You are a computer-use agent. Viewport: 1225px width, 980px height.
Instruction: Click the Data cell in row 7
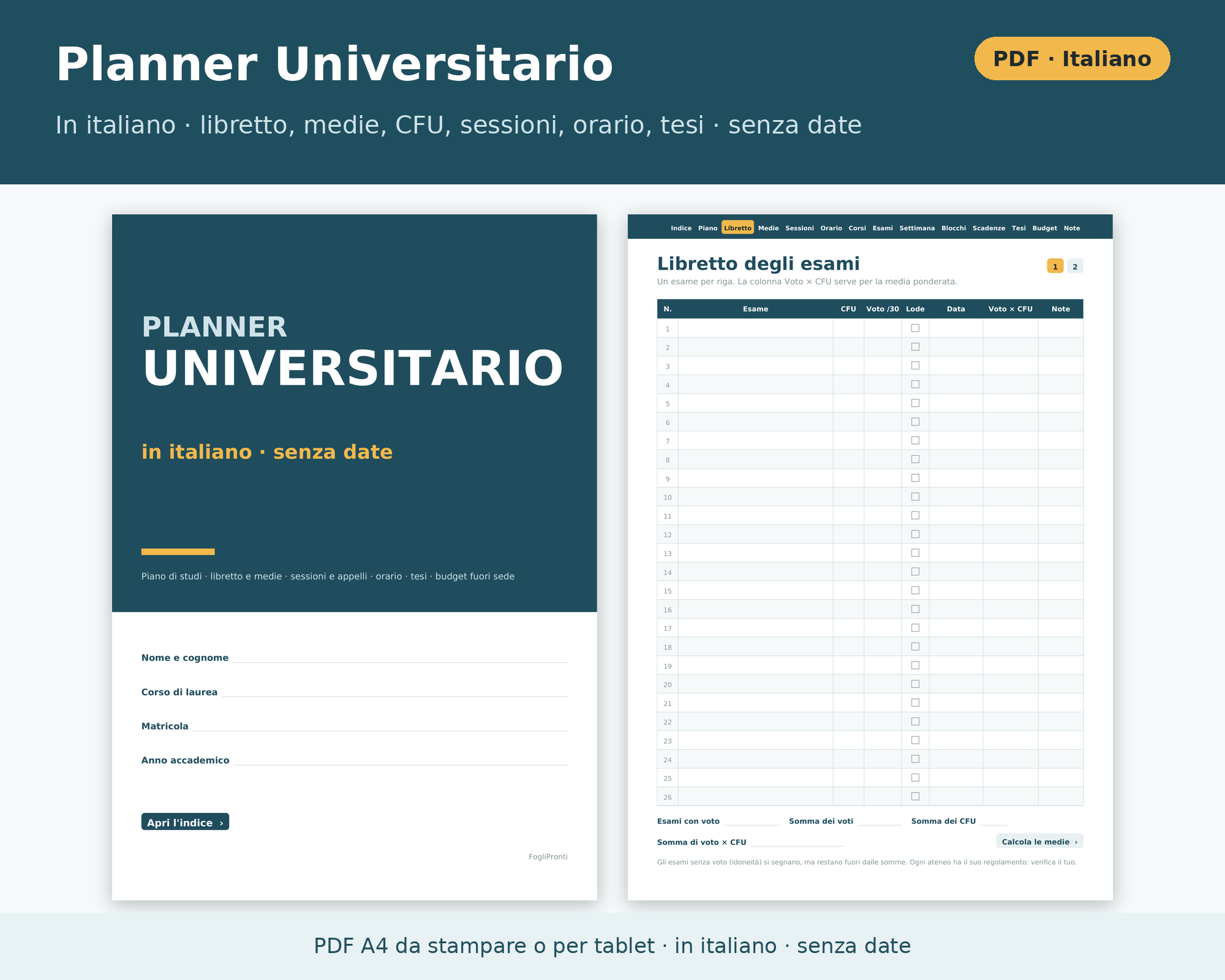[x=956, y=440]
